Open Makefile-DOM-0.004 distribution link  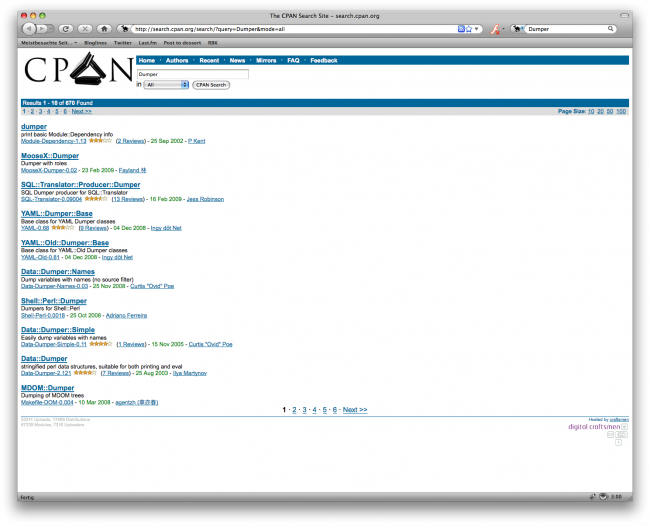point(47,402)
